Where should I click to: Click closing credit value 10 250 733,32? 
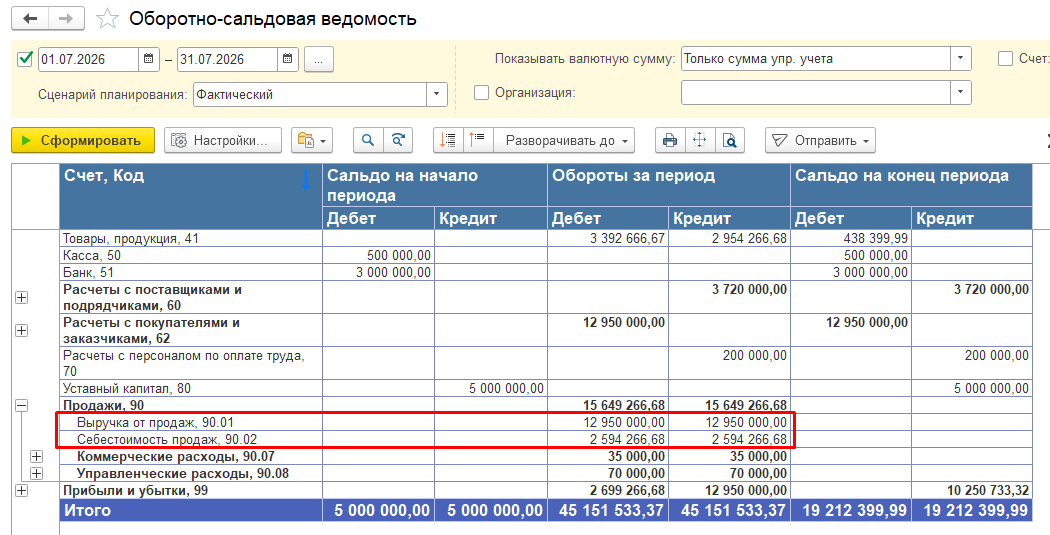[x=988, y=490]
